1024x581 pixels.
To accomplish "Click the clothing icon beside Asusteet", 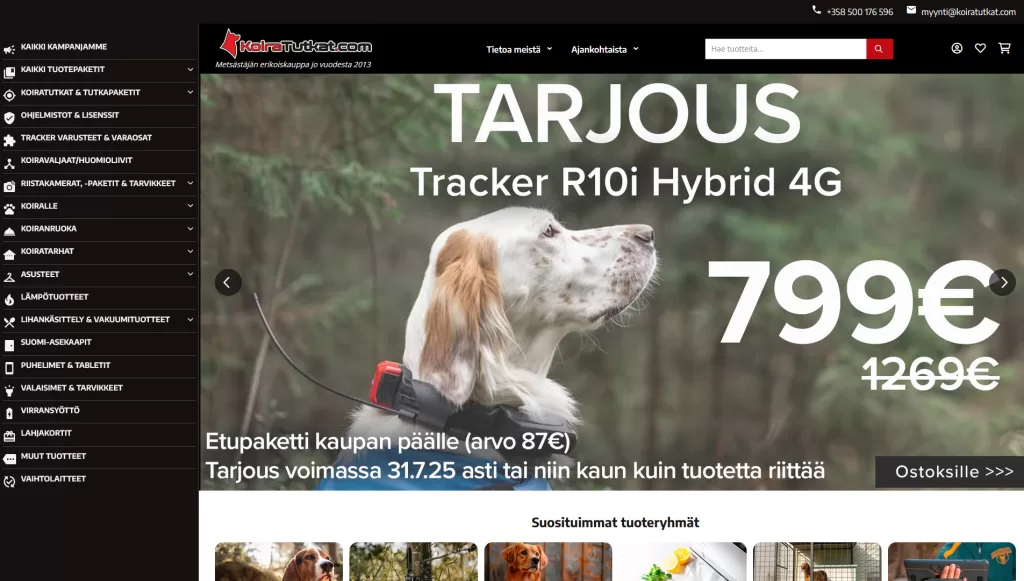I will coord(9,277).
